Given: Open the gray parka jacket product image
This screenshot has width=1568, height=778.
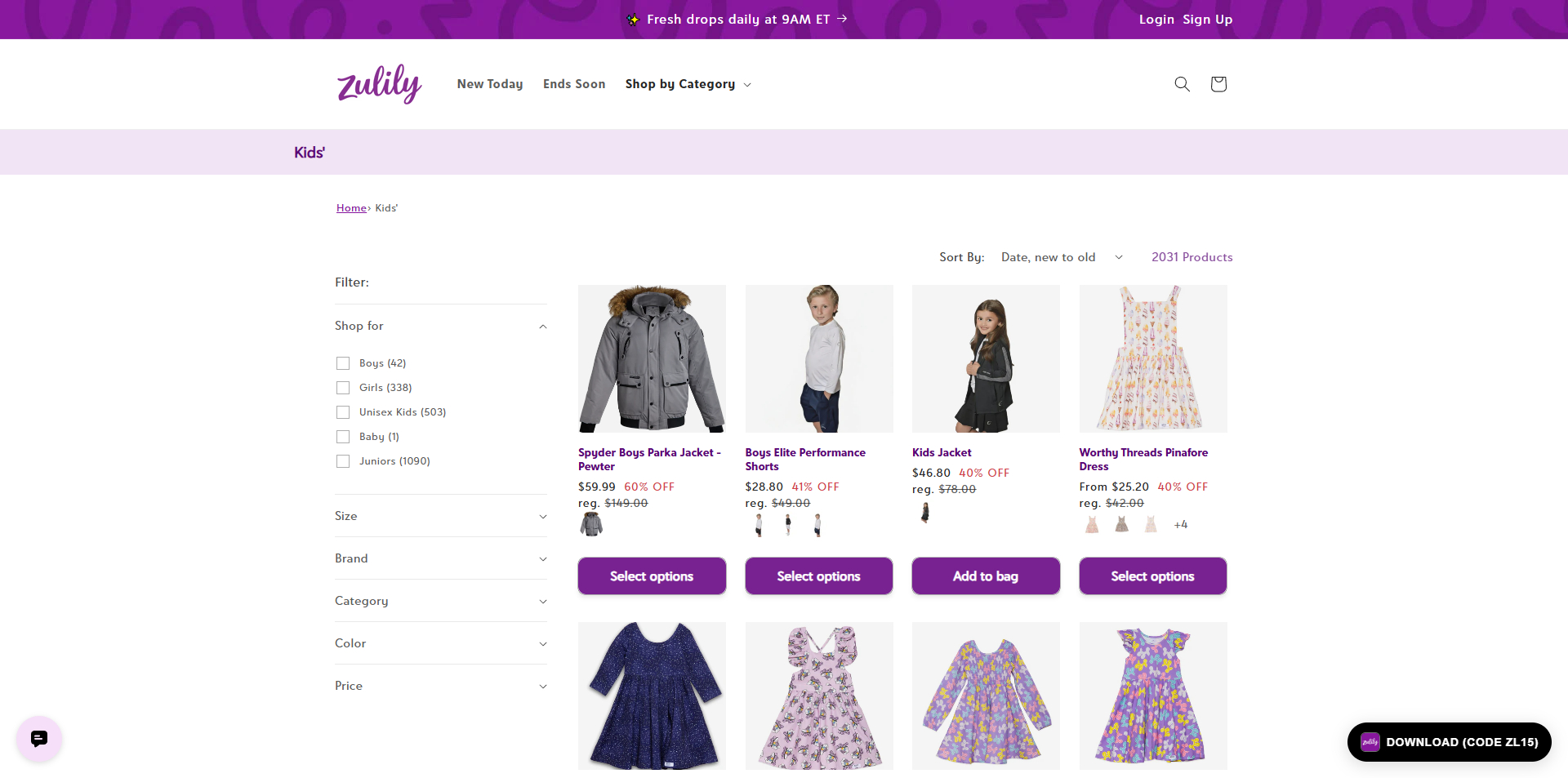Looking at the screenshot, I should [652, 358].
